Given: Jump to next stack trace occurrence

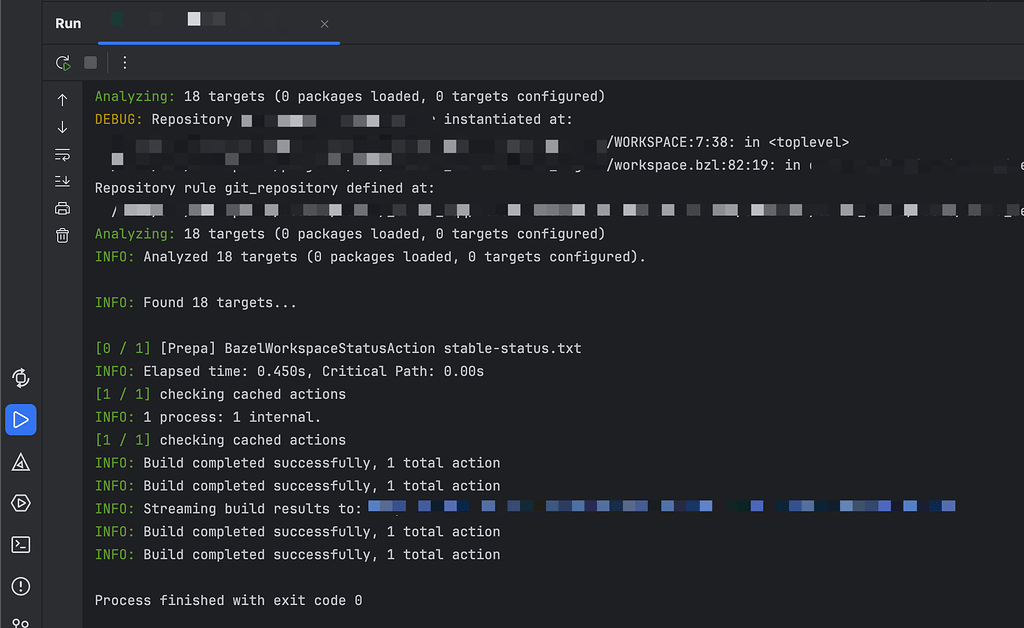Looking at the screenshot, I should point(62,127).
